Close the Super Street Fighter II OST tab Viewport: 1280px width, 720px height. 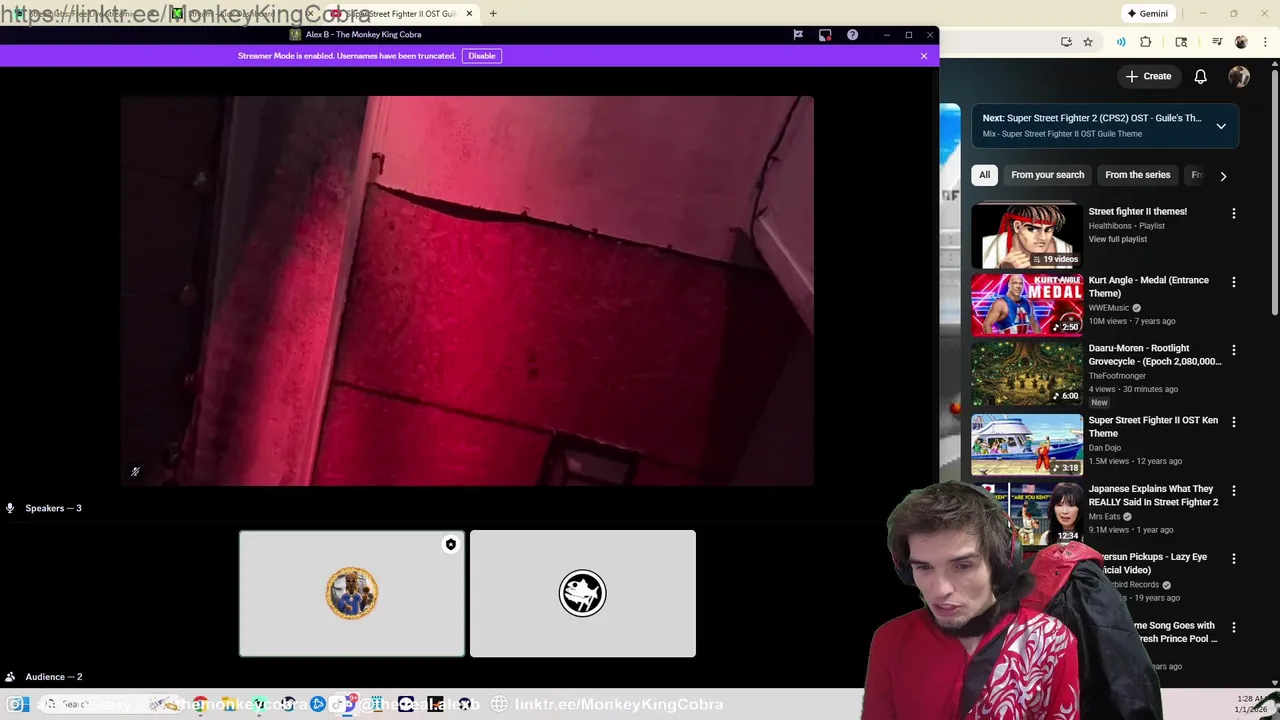tap(469, 14)
